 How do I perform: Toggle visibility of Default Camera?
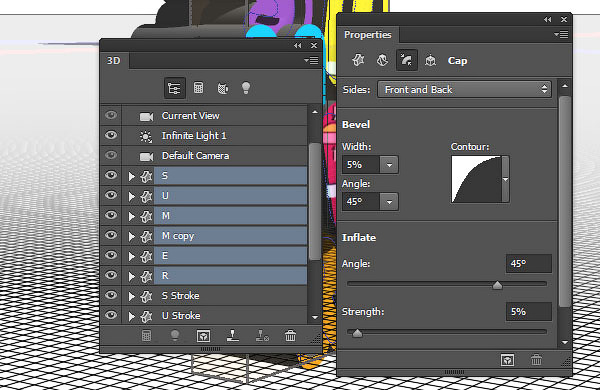click(111, 155)
